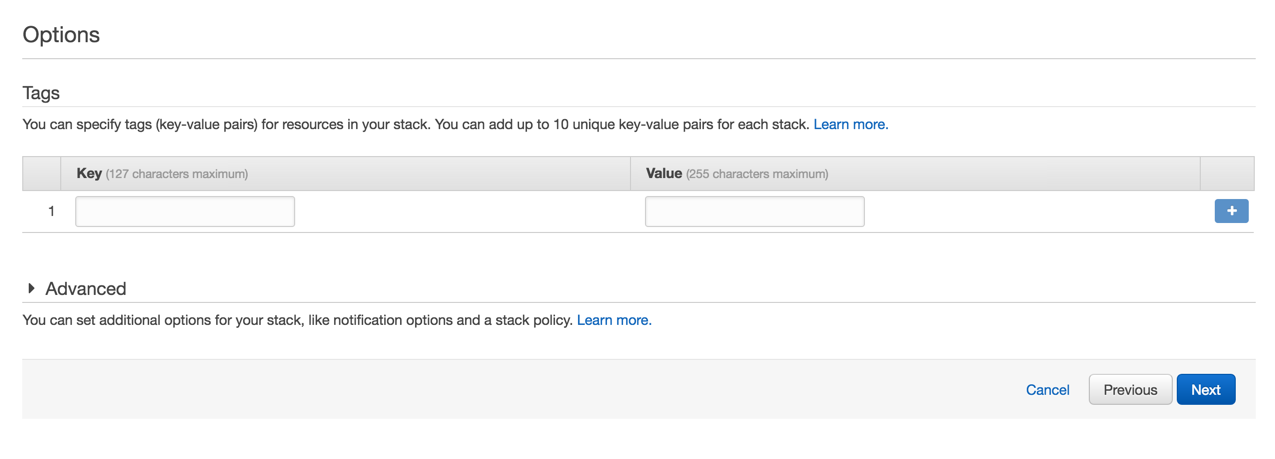Go back with the Previous button
The height and width of the screenshot is (459, 1275).
[x=1130, y=390]
